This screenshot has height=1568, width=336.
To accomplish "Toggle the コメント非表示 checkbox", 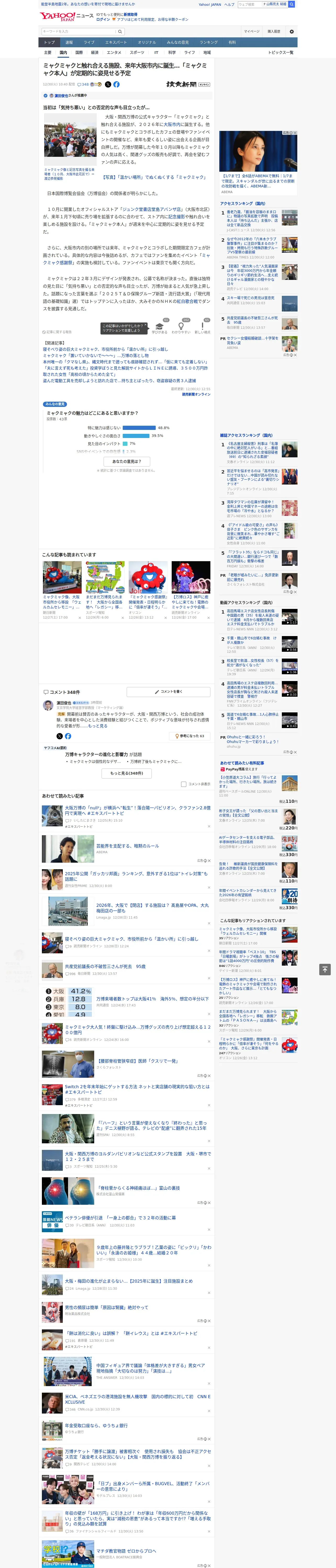I will [183, 784].
